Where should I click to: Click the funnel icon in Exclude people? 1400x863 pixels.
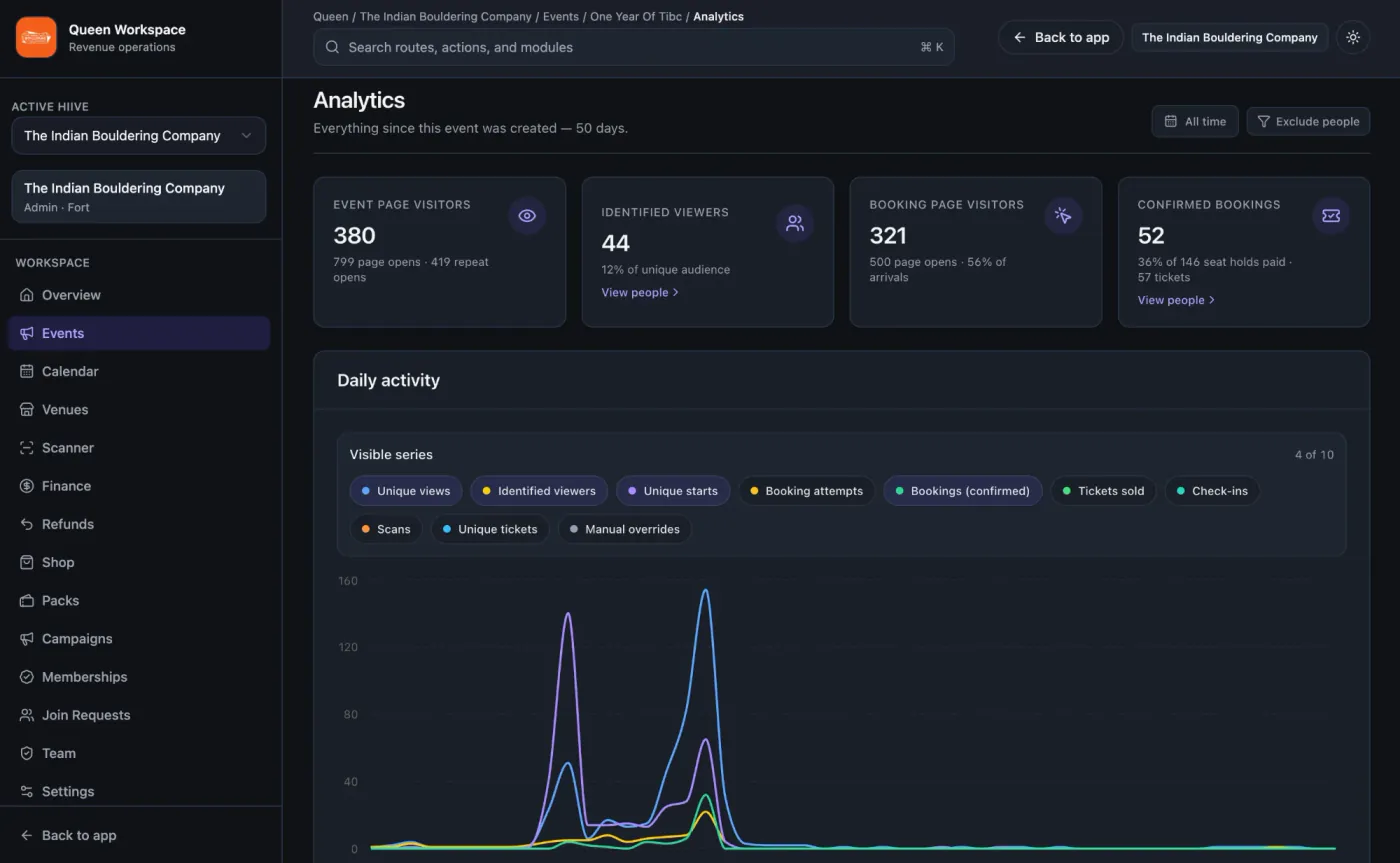[1264, 121]
